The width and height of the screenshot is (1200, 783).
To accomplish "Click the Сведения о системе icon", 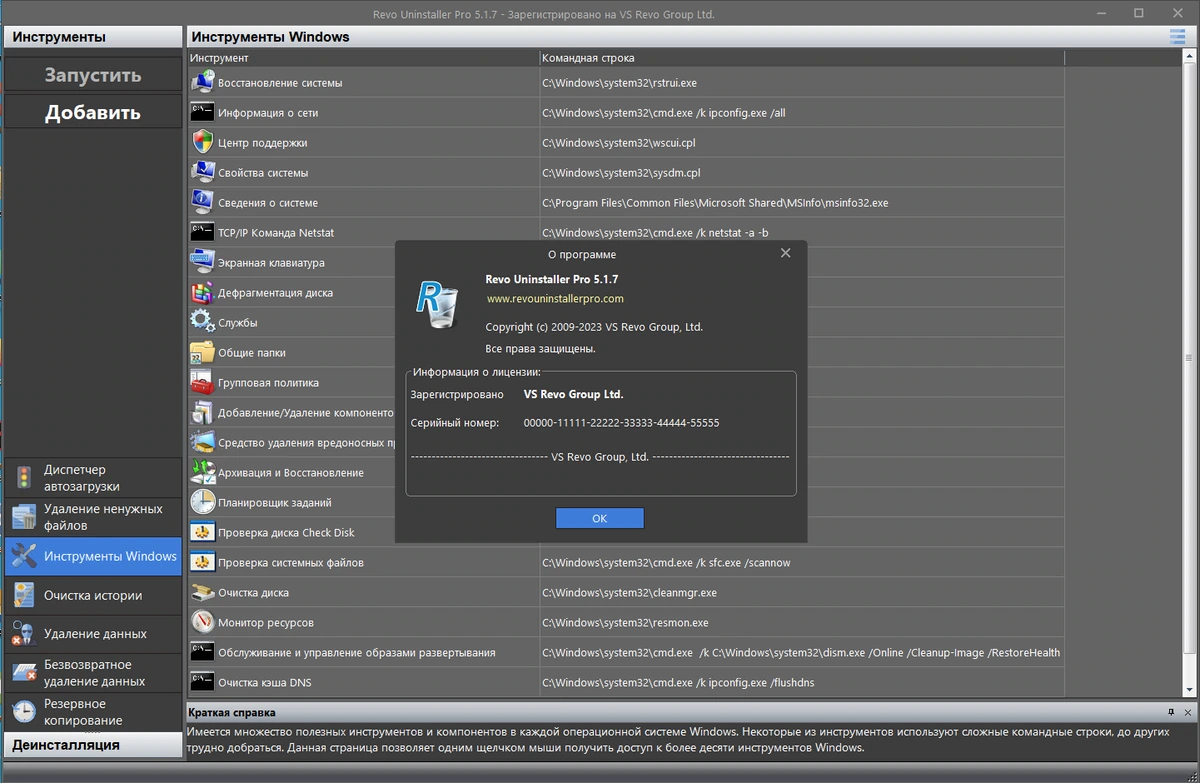I will coord(203,202).
